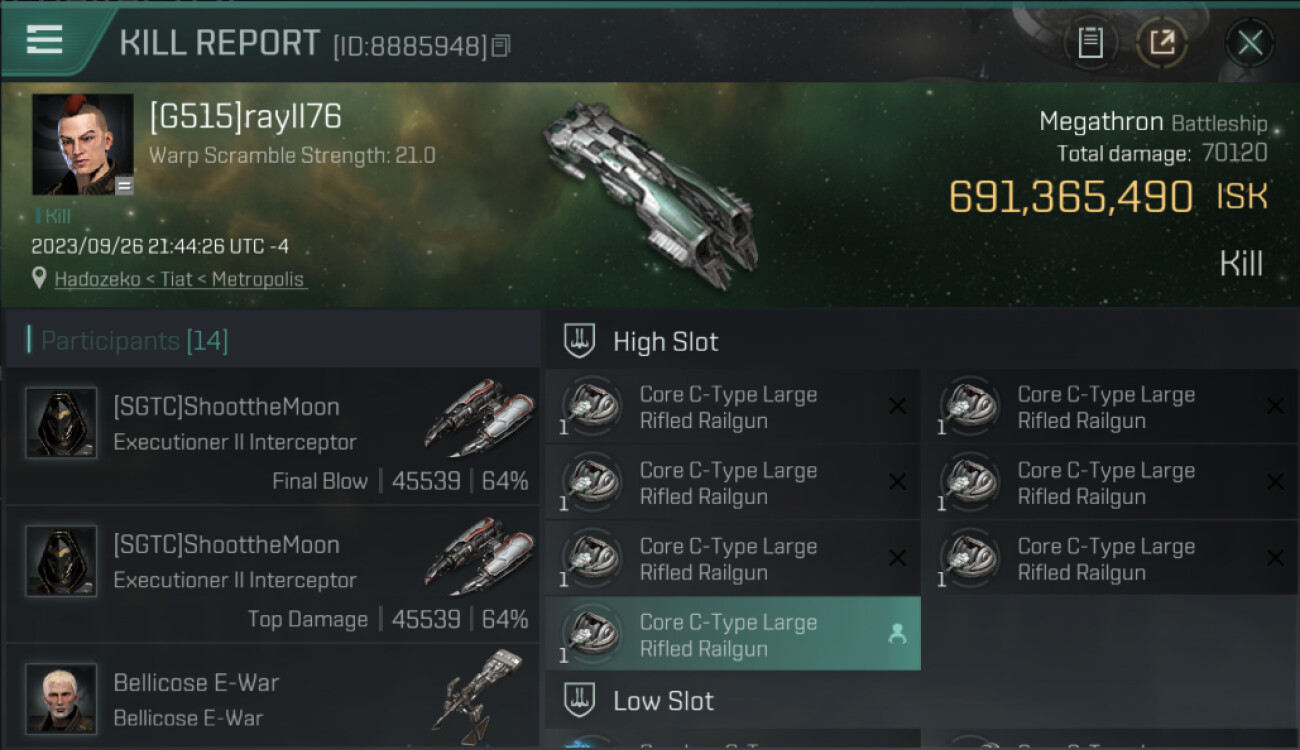Click X on top-right column railgun entry
Image resolution: width=1300 pixels, height=750 pixels.
point(1275,406)
